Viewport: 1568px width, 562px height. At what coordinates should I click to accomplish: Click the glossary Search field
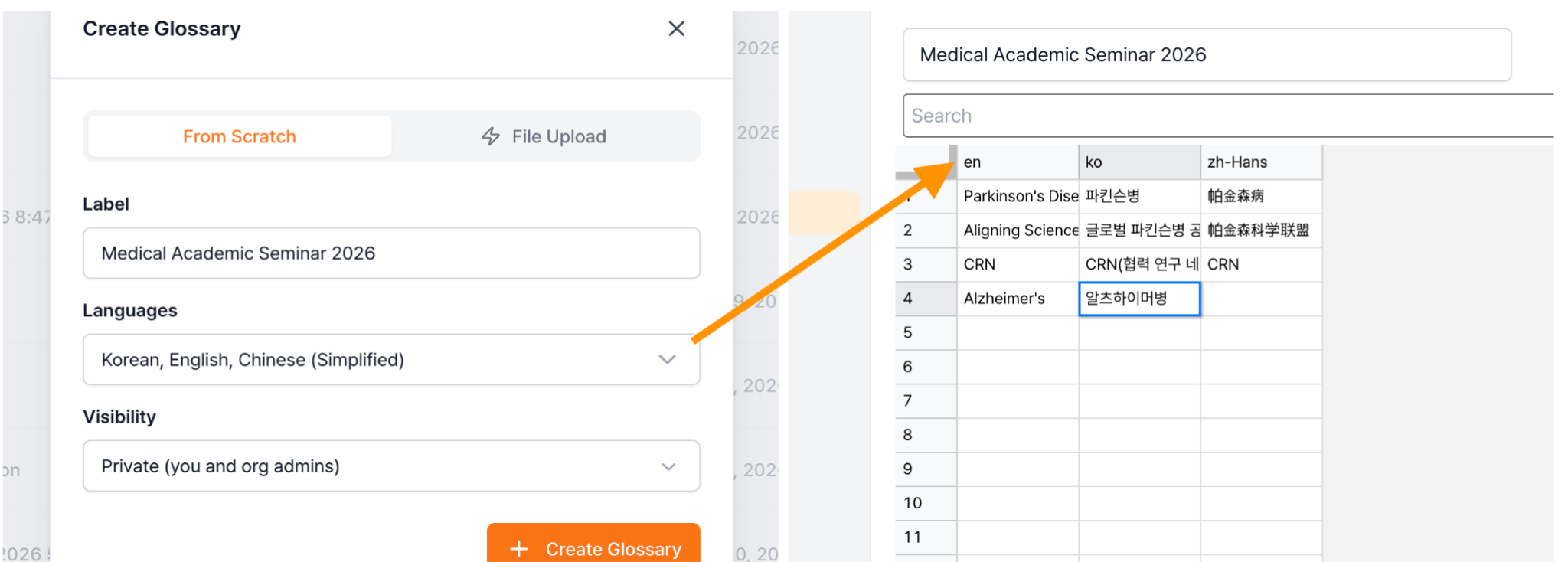(1228, 116)
